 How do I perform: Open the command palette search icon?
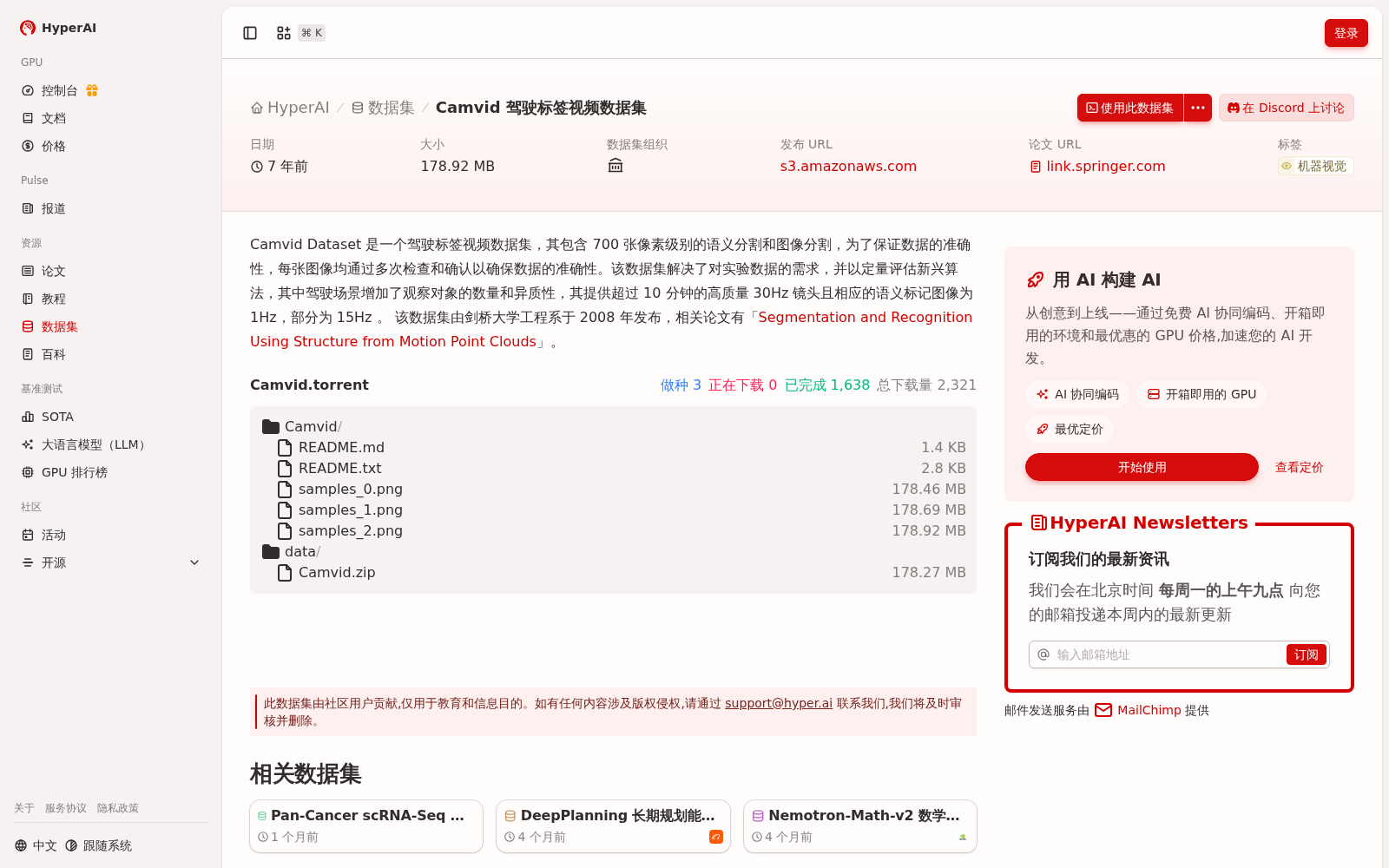(x=284, y=33)
